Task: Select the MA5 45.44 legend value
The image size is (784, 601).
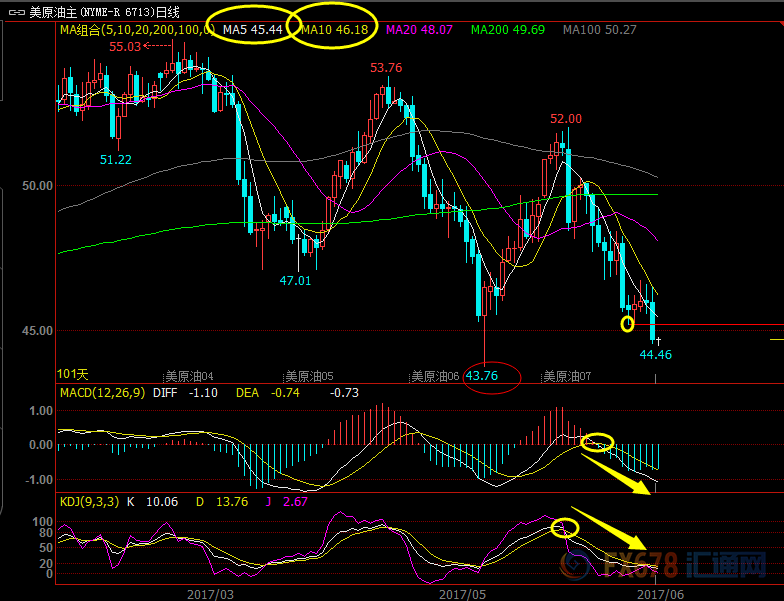Action: pyautogui.click(x=252, y=31)
